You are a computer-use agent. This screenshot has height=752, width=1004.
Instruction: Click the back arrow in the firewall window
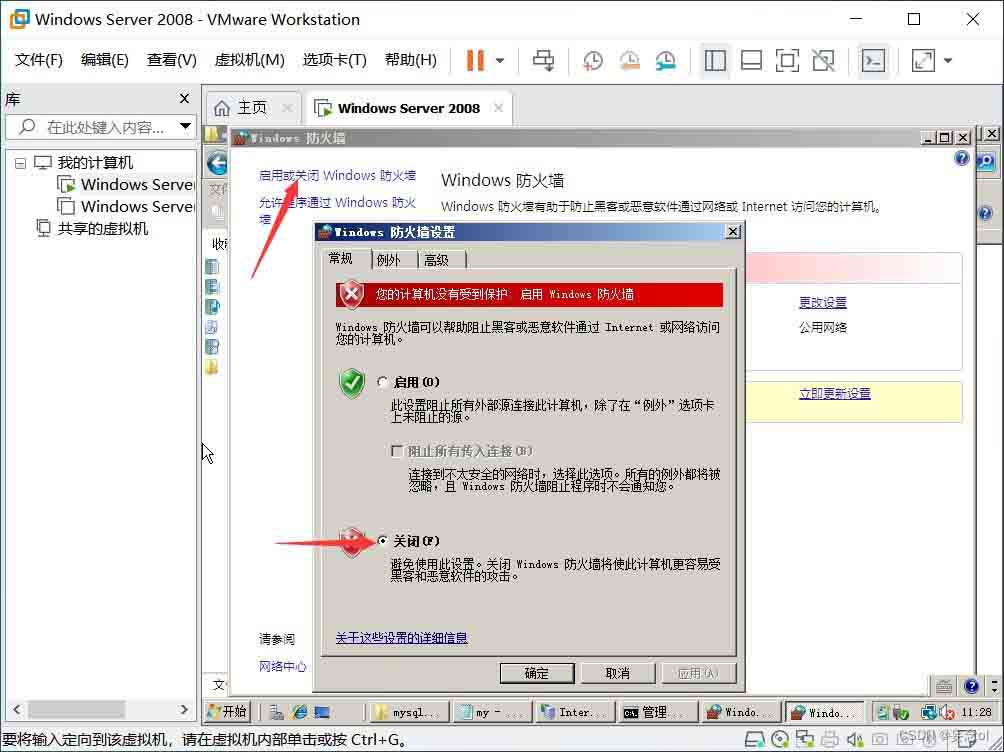coord(218,164)
